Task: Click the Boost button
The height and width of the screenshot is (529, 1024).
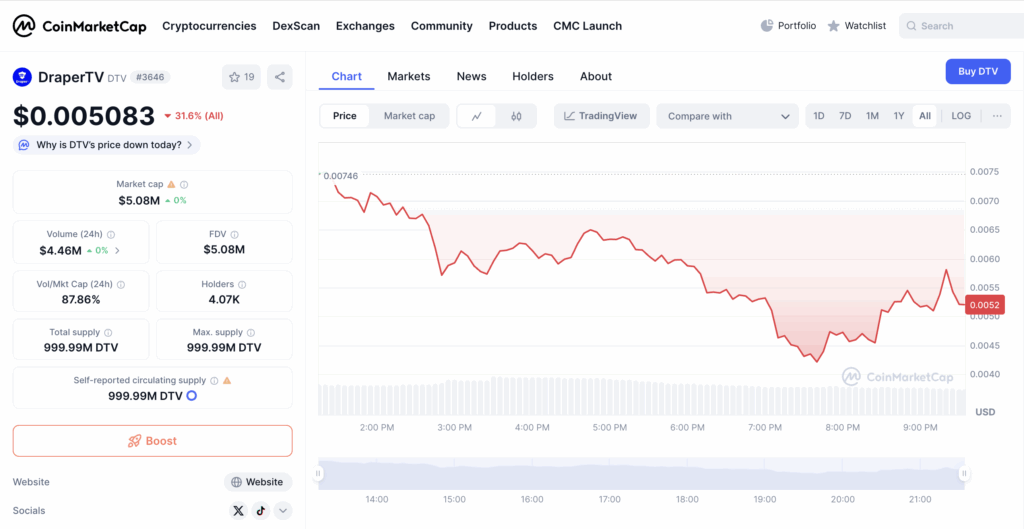Action: point(152,441)
